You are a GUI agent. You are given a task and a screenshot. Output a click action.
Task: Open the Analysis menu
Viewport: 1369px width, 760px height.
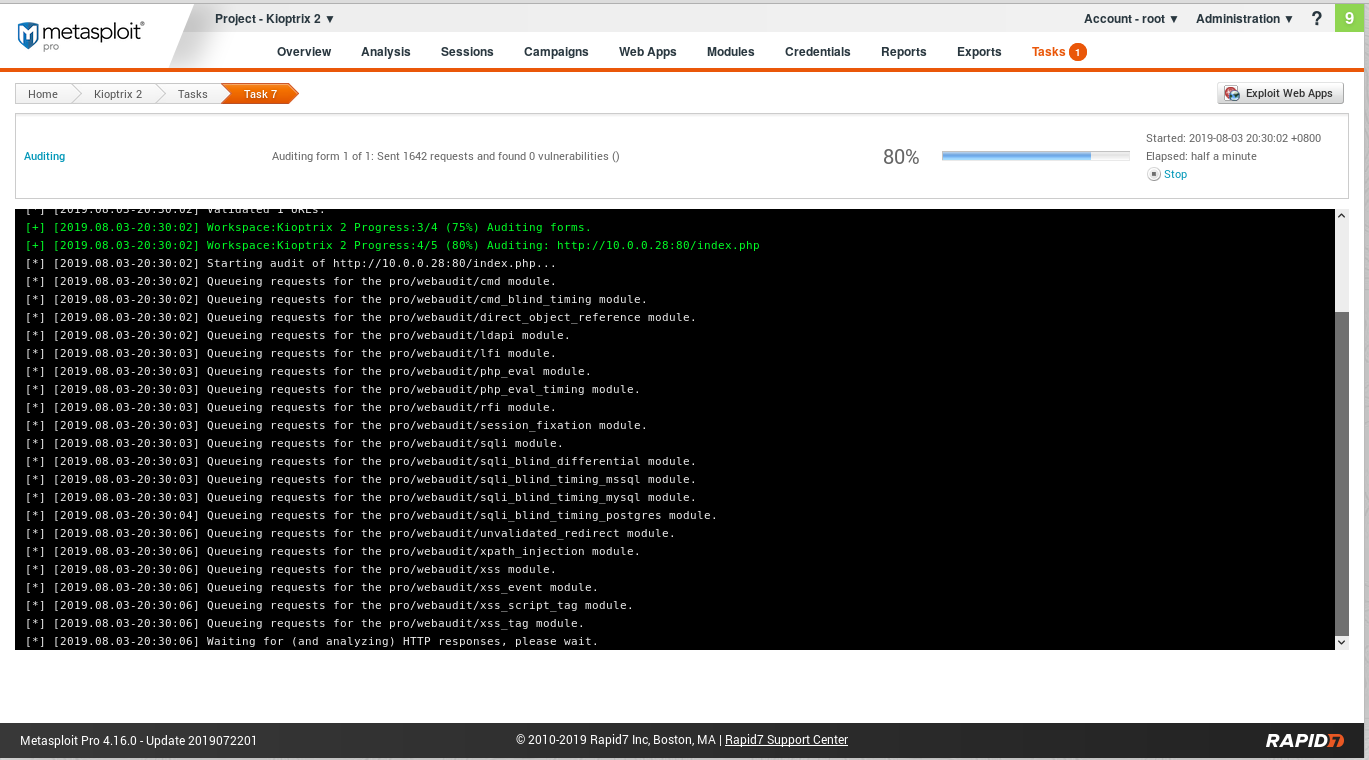386,52
